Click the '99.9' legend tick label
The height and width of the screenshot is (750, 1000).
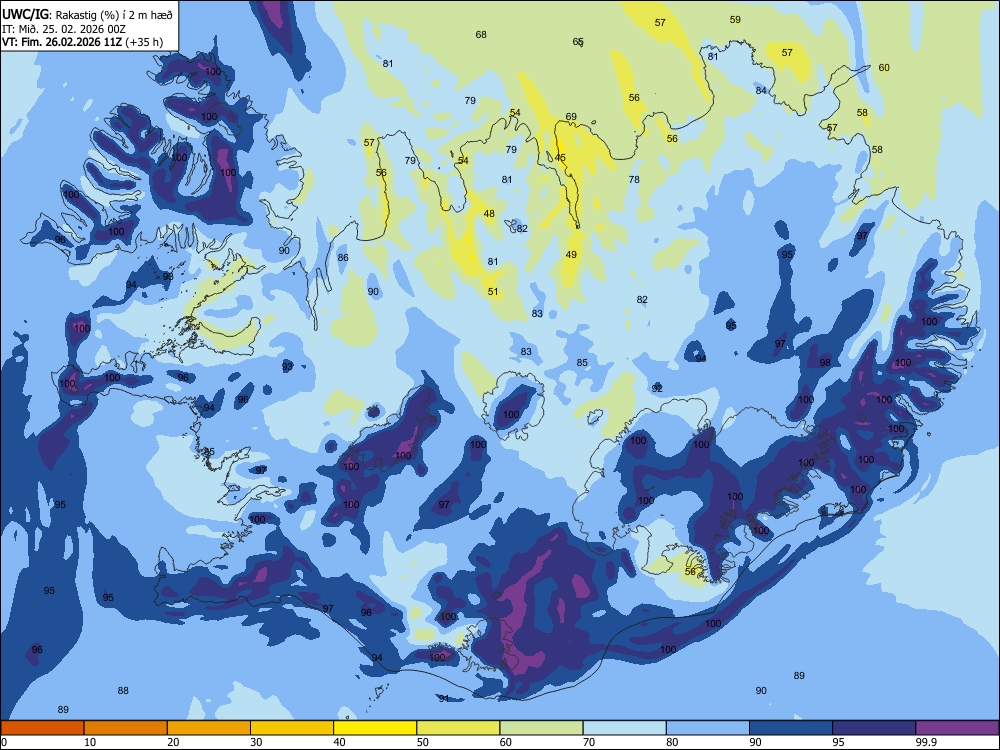point(926,742)
